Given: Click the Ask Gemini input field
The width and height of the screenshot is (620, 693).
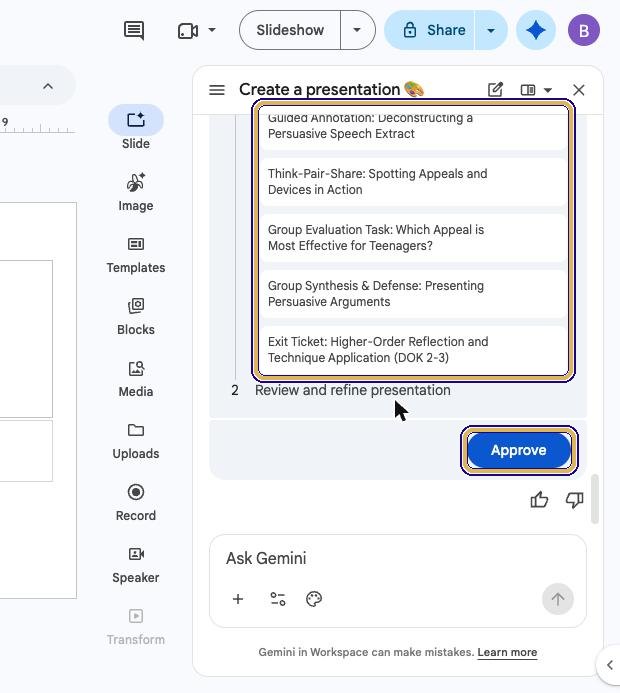Looking at the screenshot, I should (398, 559).
